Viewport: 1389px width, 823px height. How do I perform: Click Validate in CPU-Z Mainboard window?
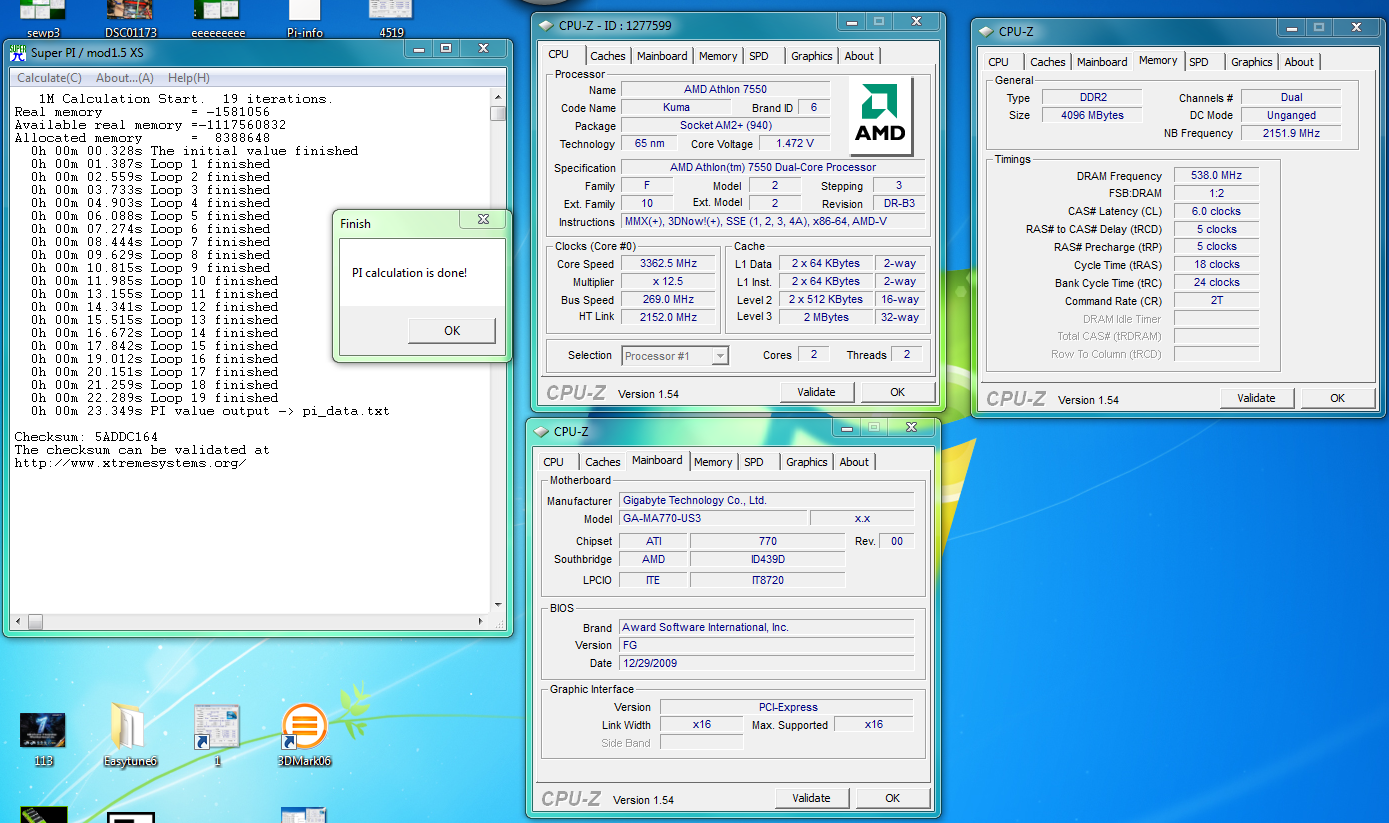point(811,798)
